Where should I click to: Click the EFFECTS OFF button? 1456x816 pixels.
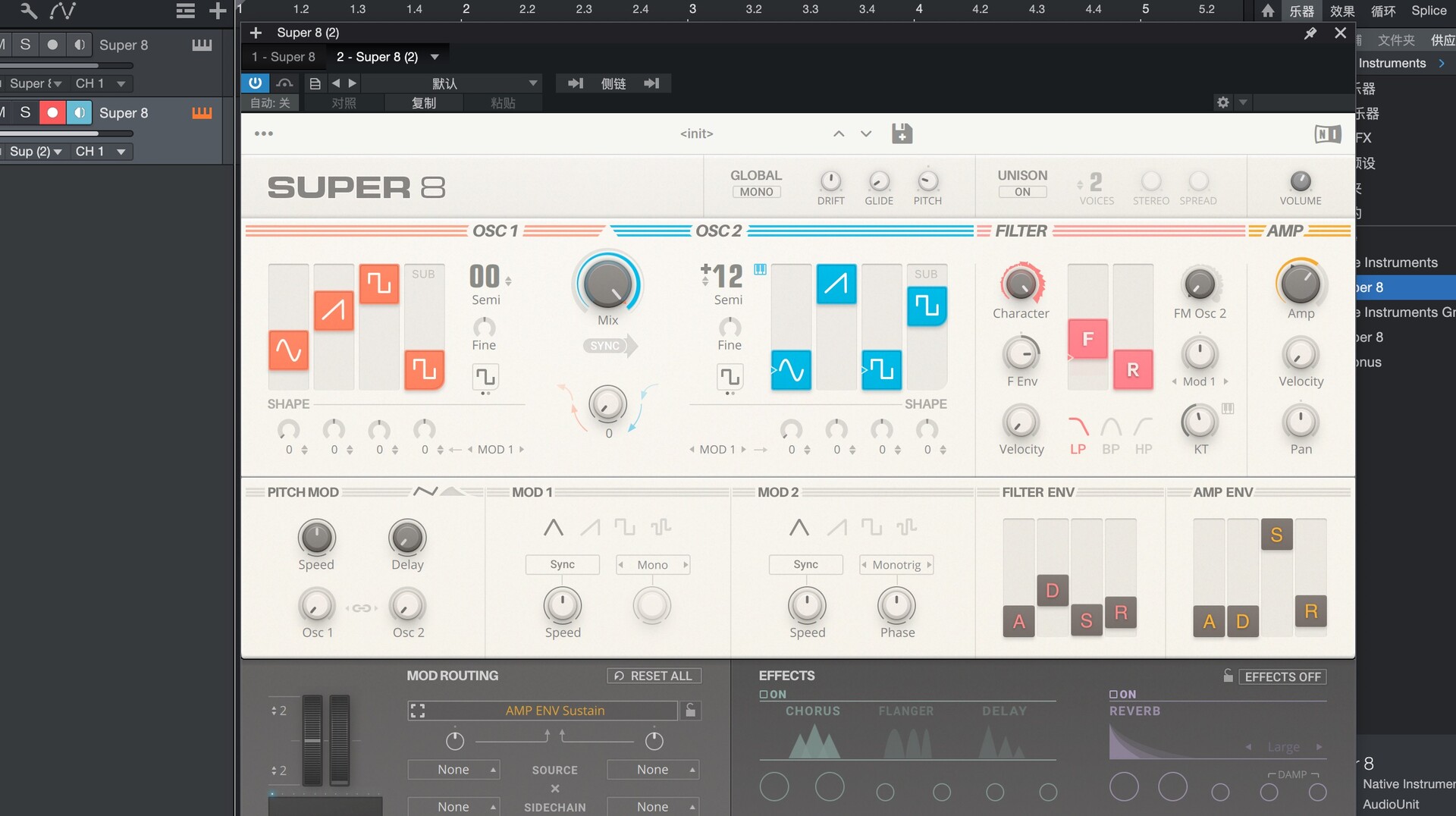coord(1282,676)
